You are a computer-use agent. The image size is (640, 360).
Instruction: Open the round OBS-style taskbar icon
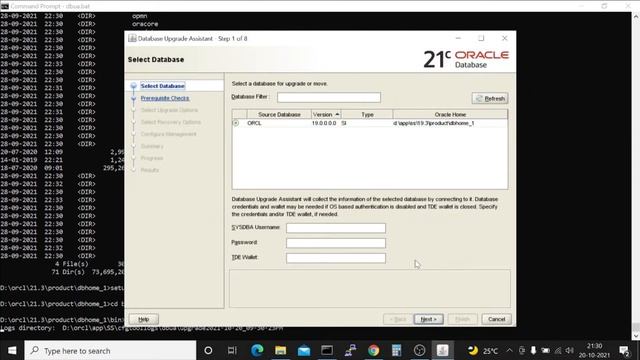point(419,350)
